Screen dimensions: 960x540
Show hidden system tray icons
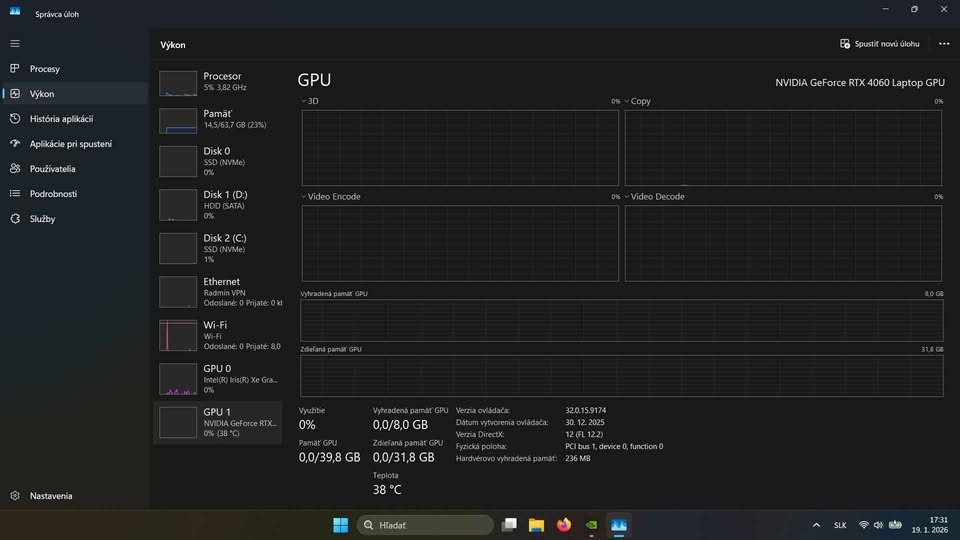(816, 525)
